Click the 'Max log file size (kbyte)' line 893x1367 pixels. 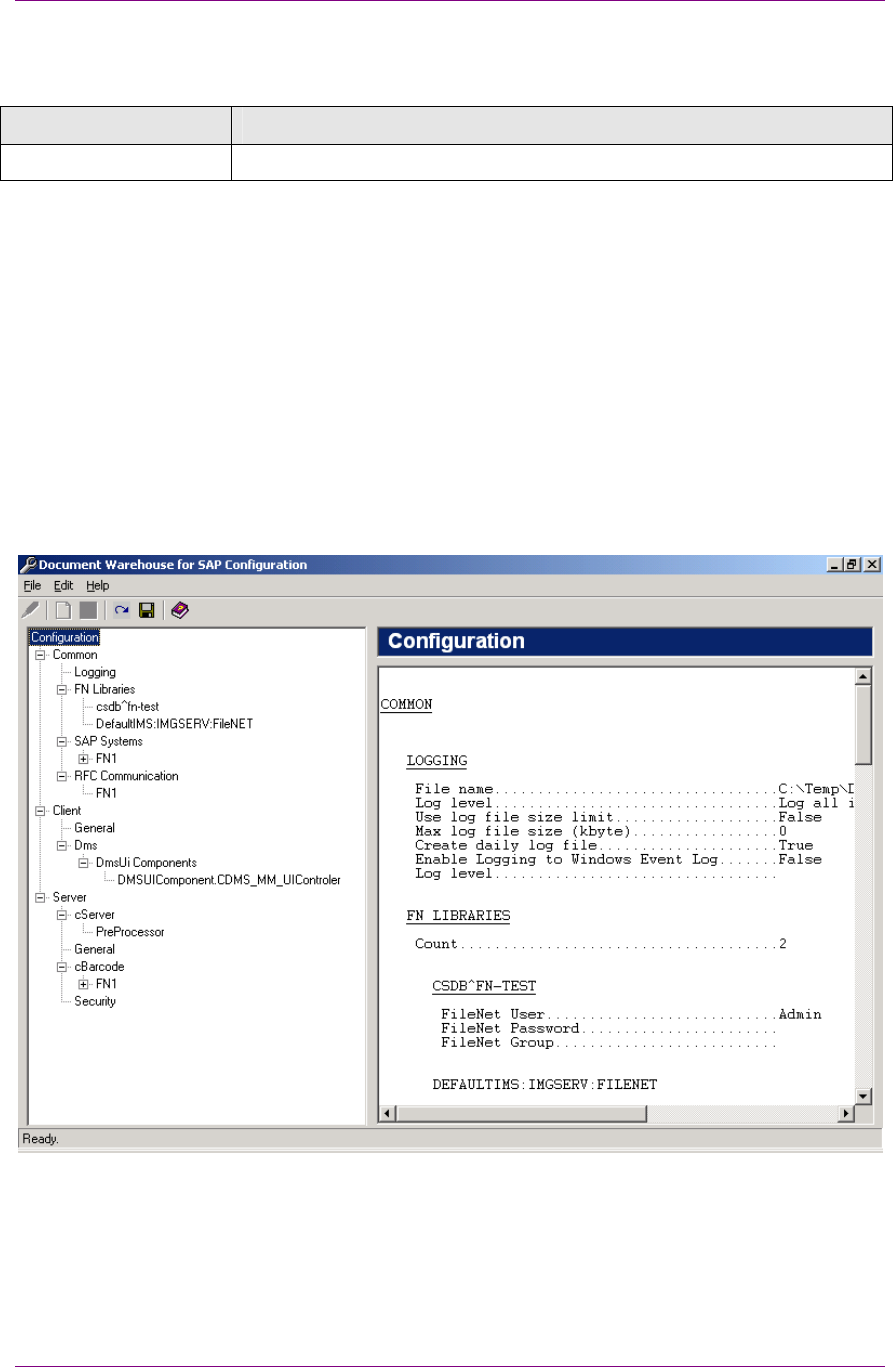[x=601, y=831]
